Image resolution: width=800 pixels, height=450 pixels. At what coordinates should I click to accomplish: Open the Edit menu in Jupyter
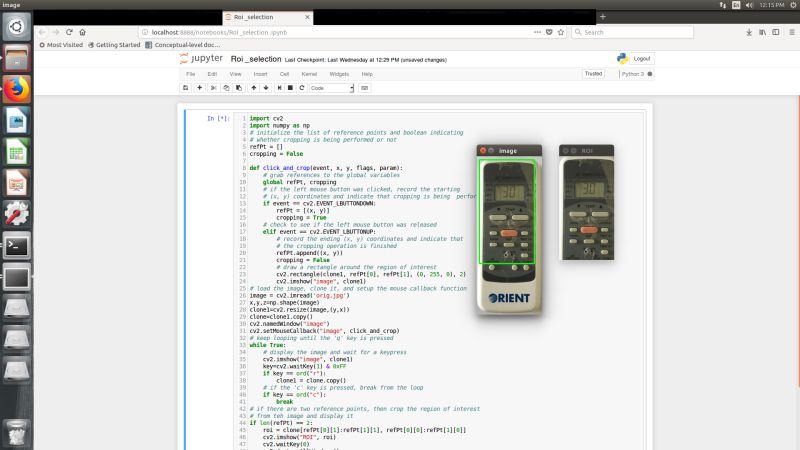pos(212,74)
